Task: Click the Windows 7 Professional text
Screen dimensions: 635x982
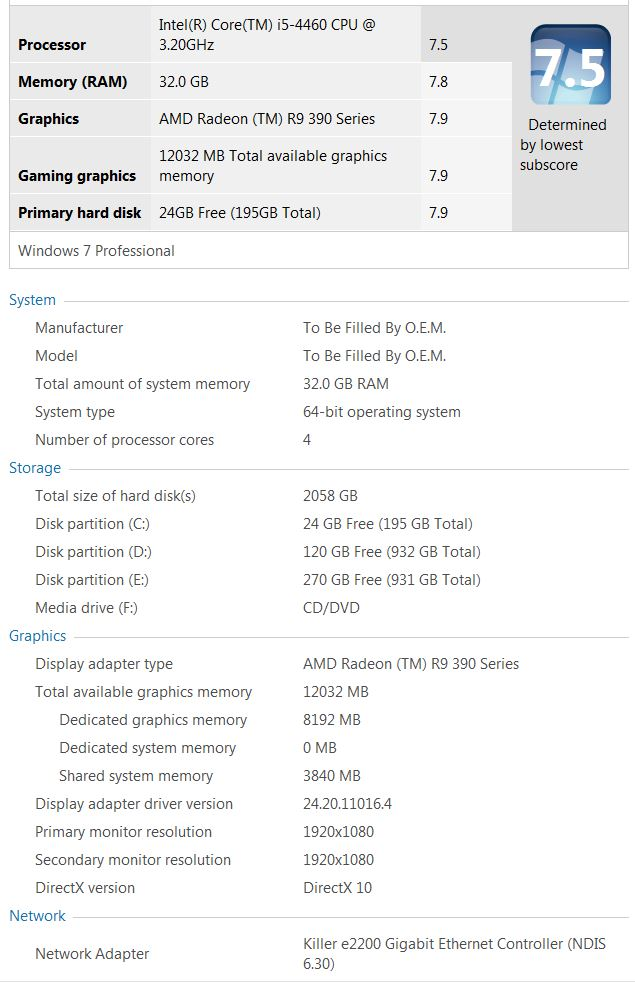Action: coord(96,251)
